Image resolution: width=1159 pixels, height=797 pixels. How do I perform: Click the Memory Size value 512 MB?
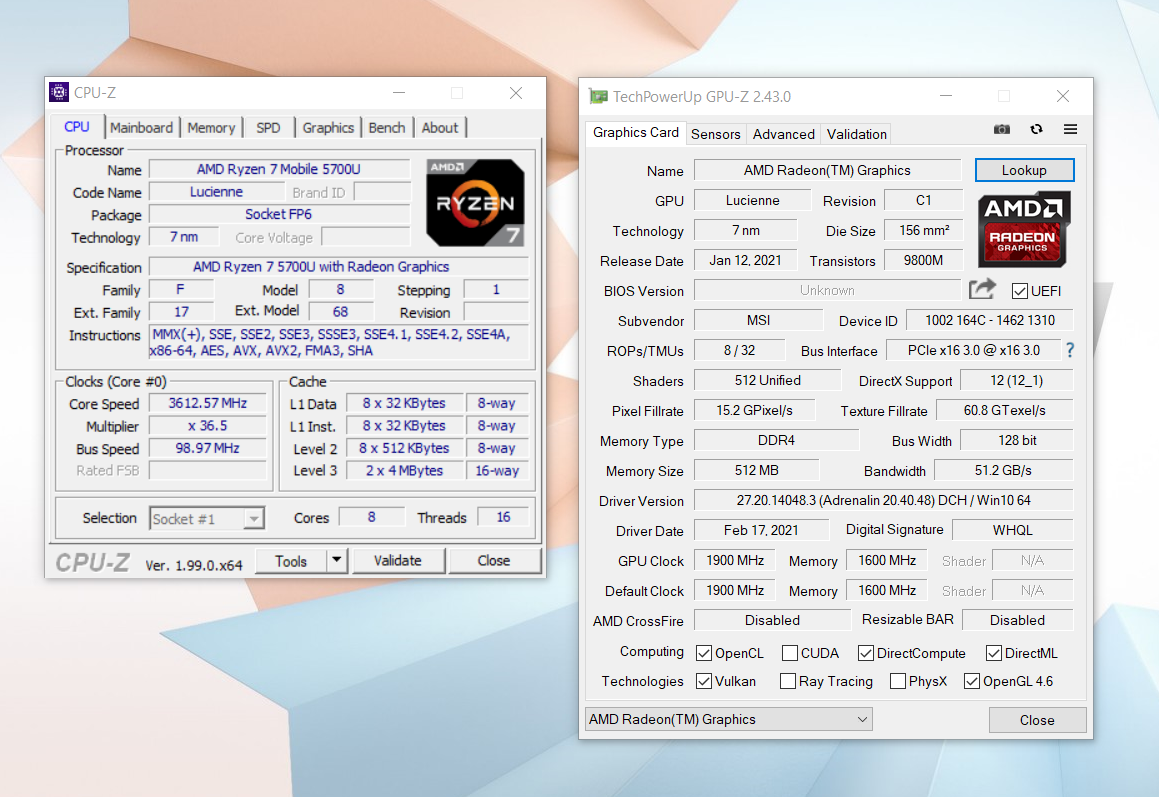(x=756, y=470)
